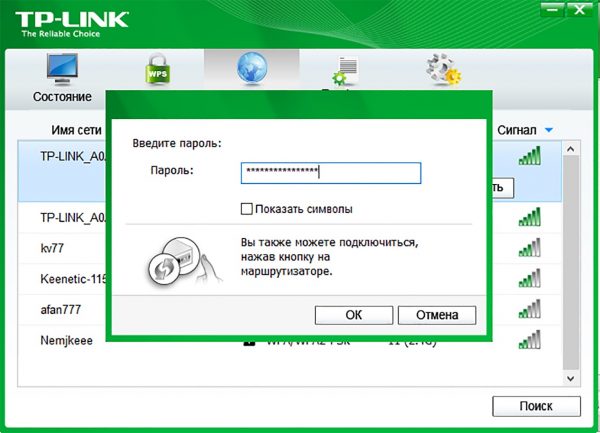This screenshot has width=600, height=433.
Task: Confirm password with OK button
Action: click(x=354, y=315)
